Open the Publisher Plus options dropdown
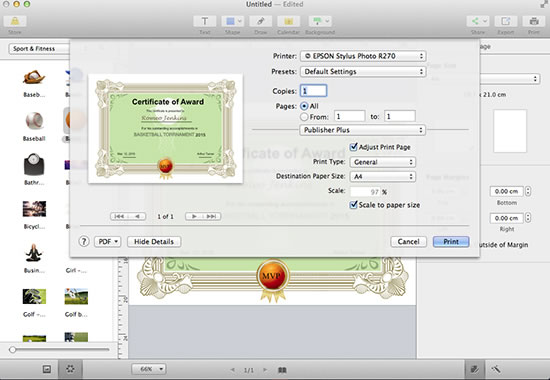Viewport: 550px width, 380px height. pos(362,130)
